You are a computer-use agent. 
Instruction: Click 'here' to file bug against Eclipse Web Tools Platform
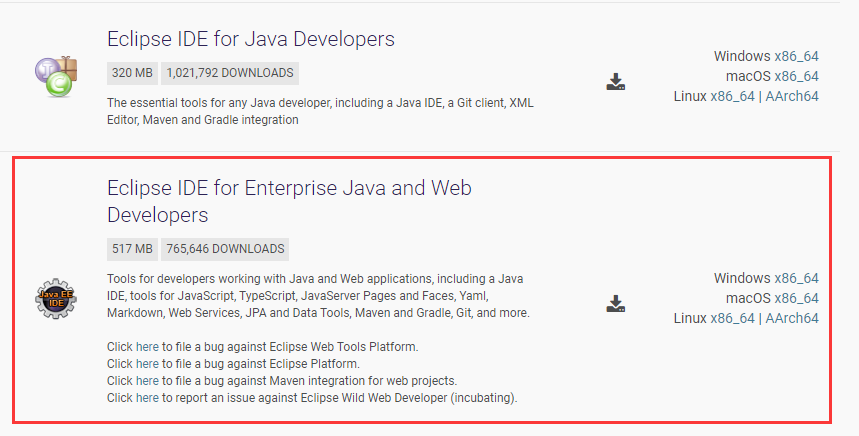coord(147,347)
